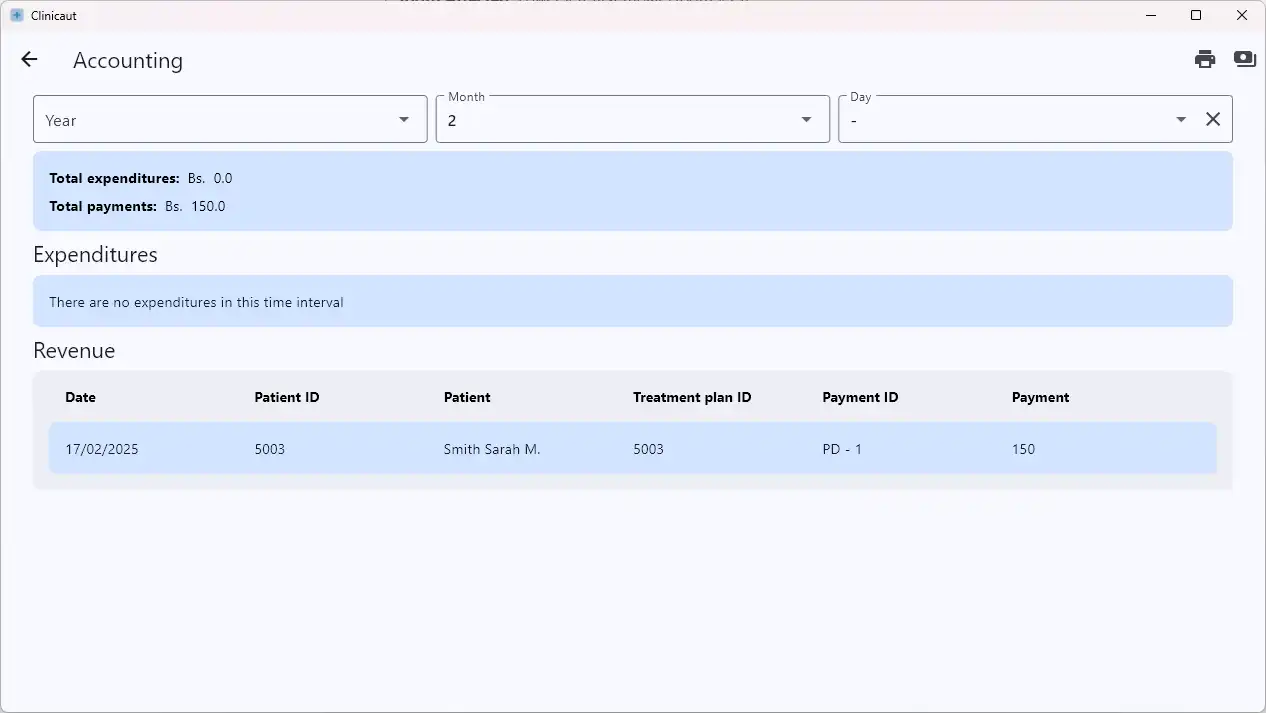1266x713 pixels.
Task: Click the printer icon to print report
Action: 1204,60
